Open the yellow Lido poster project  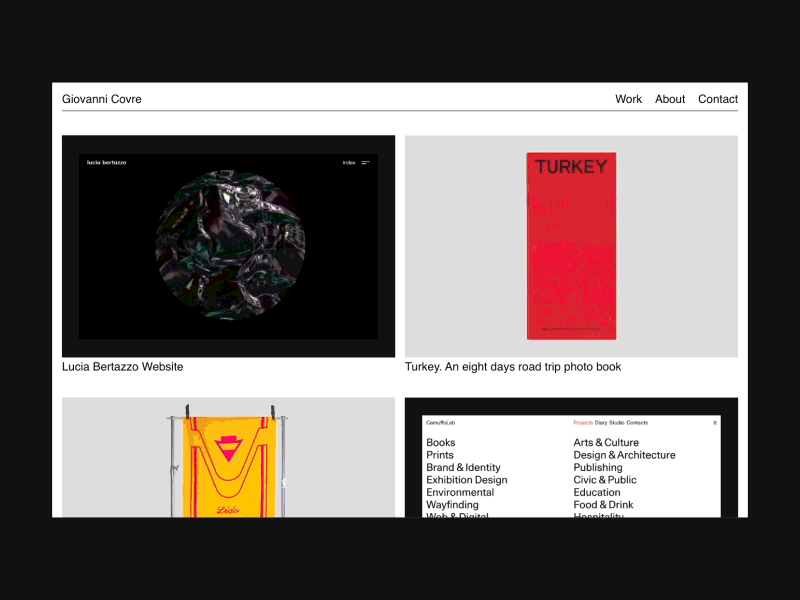click(x=228, y=457)
